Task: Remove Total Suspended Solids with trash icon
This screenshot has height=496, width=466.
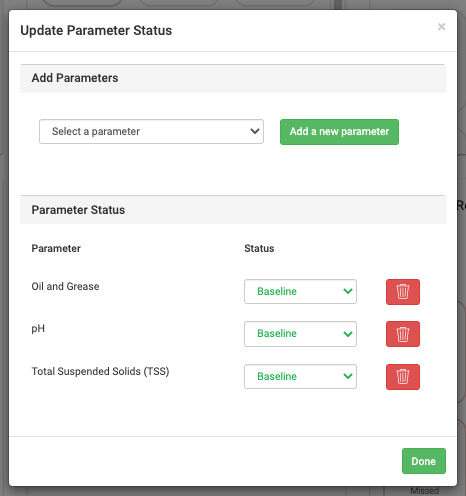Action: pos(403,377)
